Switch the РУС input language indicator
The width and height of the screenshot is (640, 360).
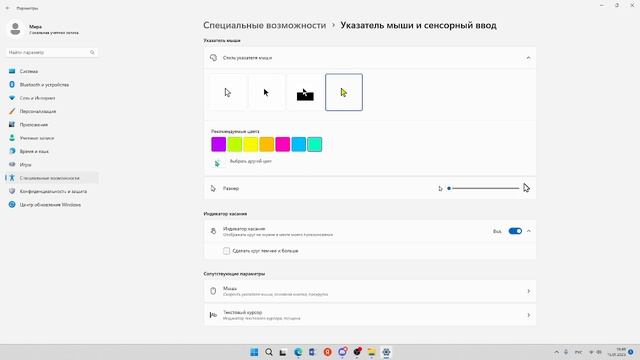point(578,352)
